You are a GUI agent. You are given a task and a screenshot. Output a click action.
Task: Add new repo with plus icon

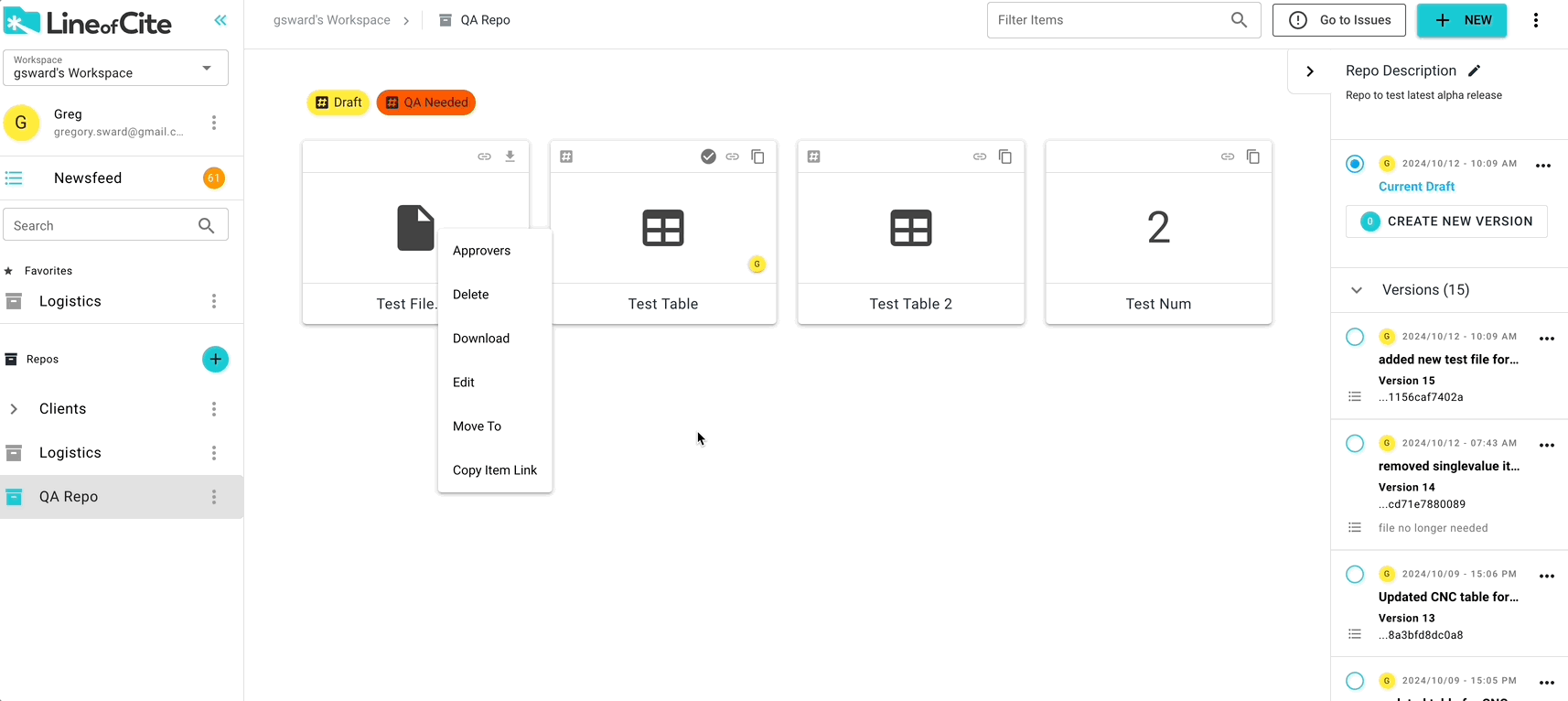(x=215, y=360)
